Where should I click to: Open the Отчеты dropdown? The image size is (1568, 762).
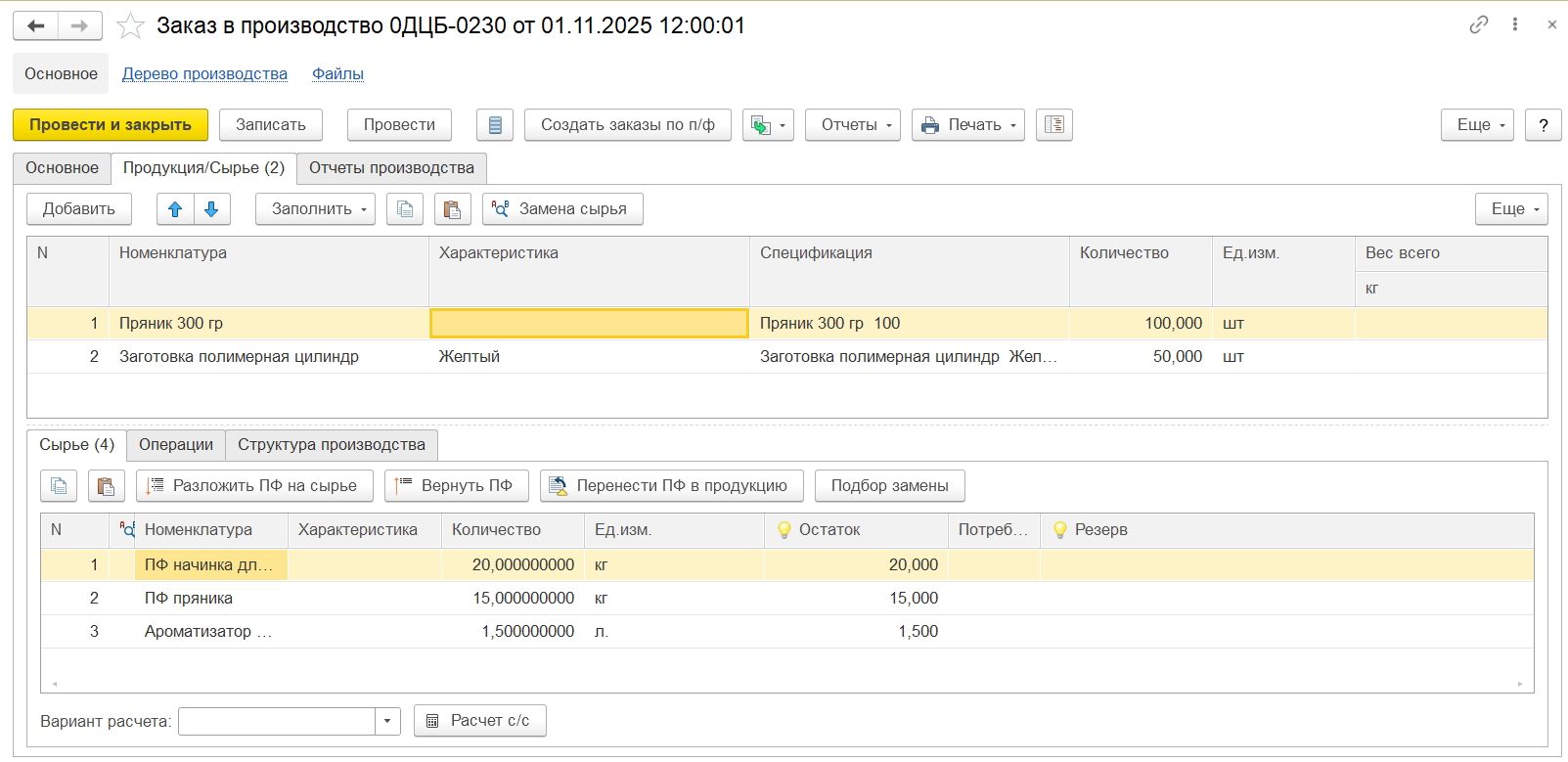[852, 125]
